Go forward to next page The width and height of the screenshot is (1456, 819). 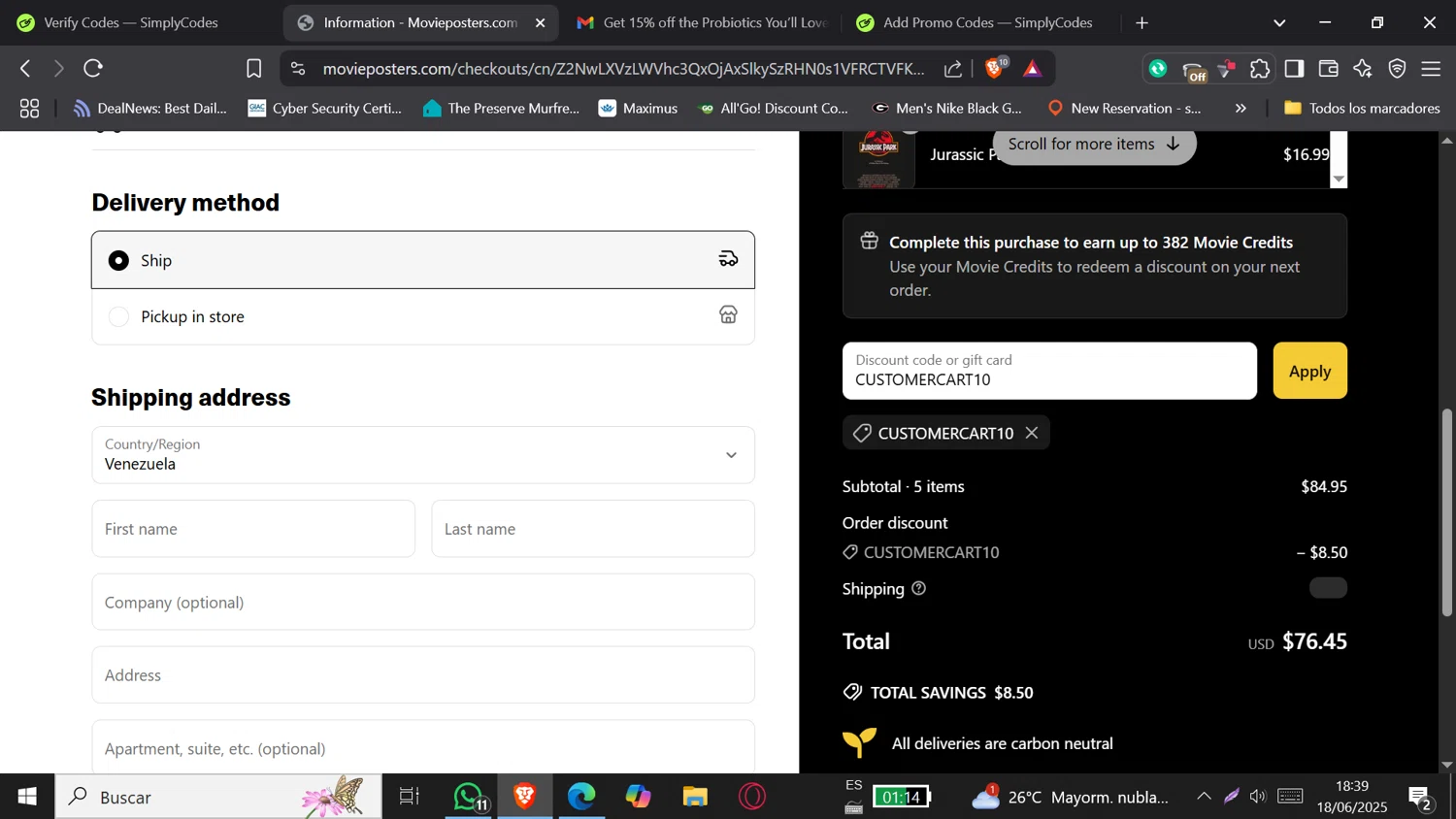point(58,69)
